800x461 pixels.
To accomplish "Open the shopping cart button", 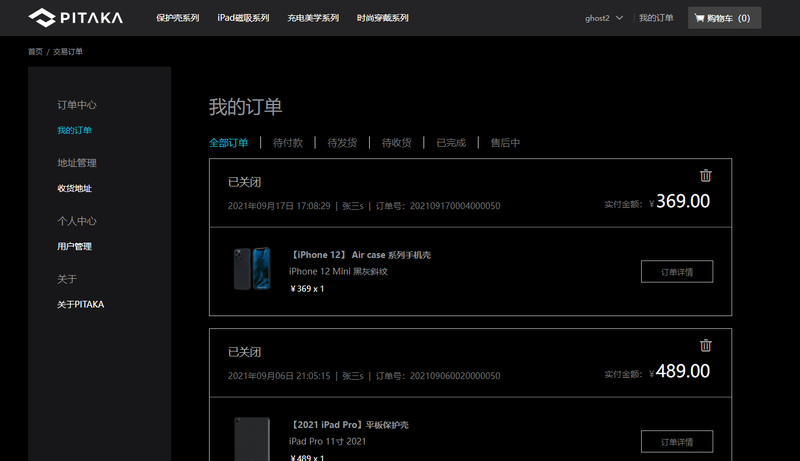I will (724, 18).
